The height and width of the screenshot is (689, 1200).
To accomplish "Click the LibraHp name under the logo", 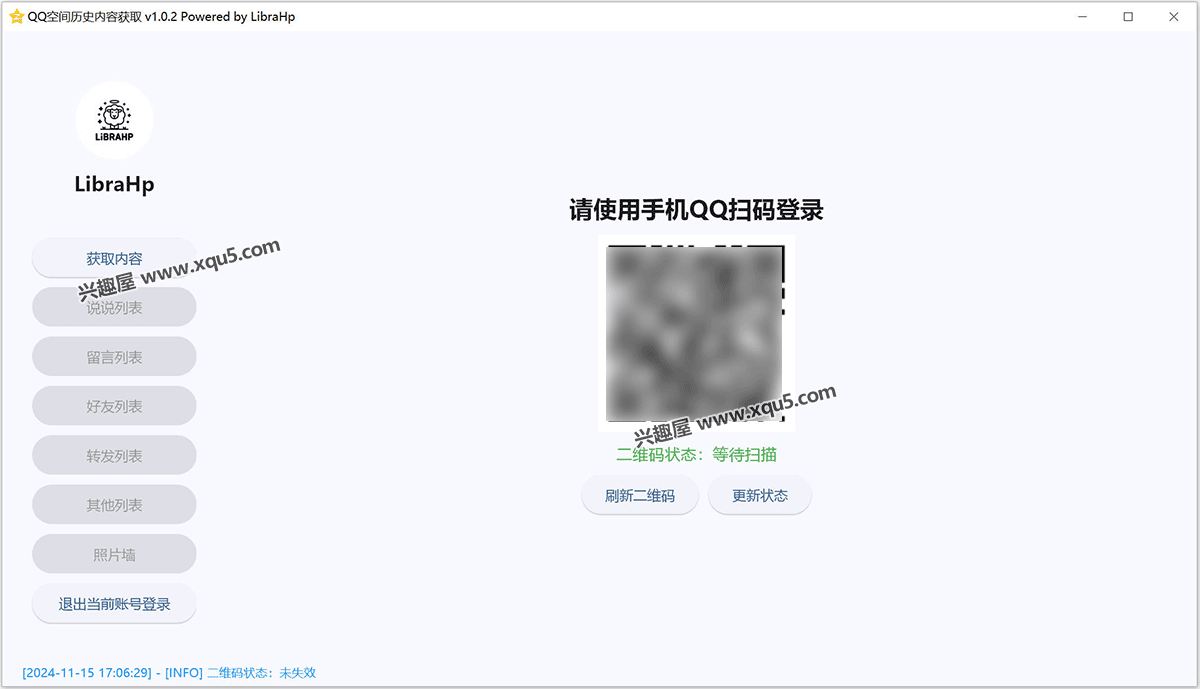I will [x=114, y=184].
